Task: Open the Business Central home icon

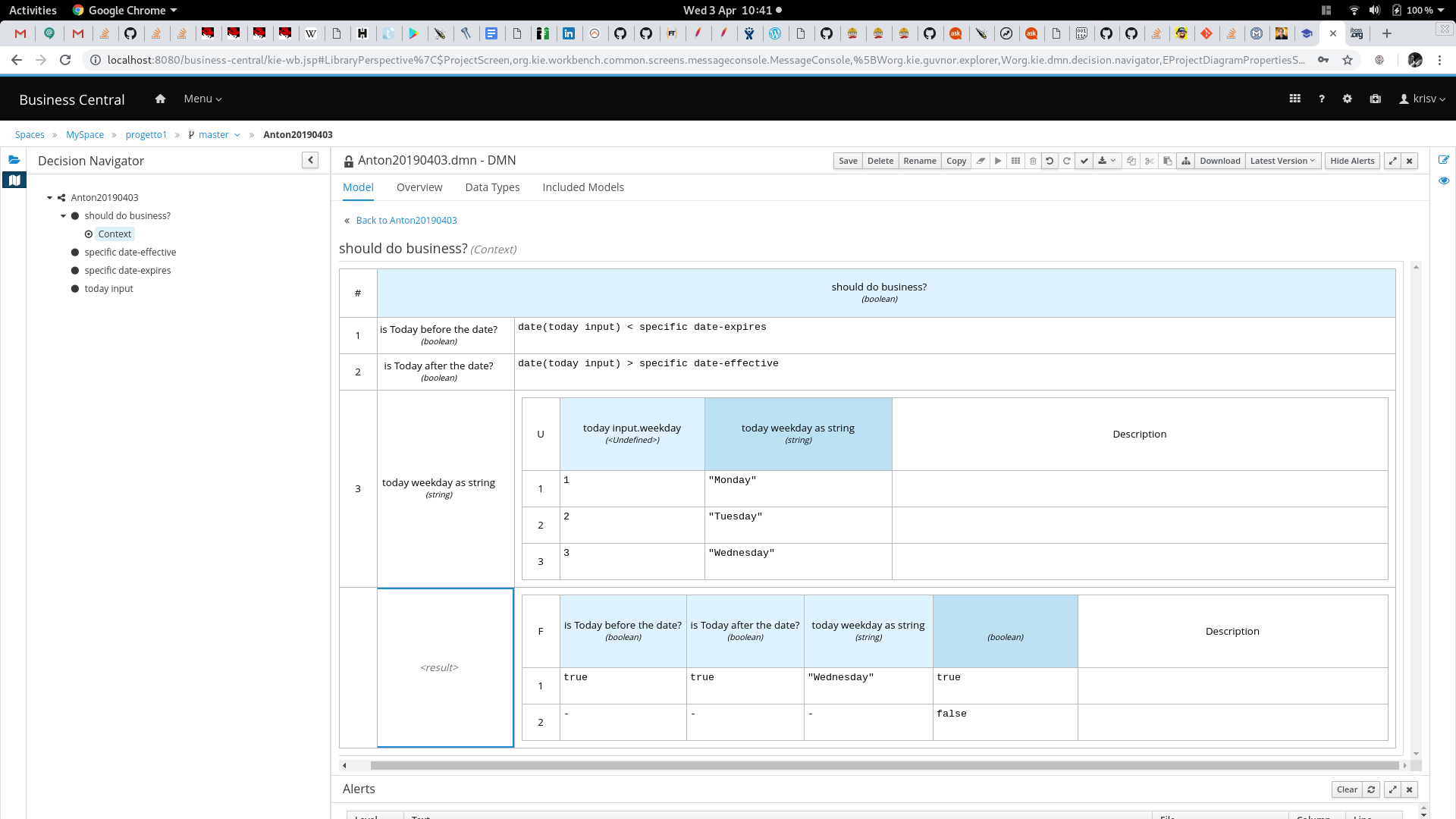Action: [x=160, y=99]
